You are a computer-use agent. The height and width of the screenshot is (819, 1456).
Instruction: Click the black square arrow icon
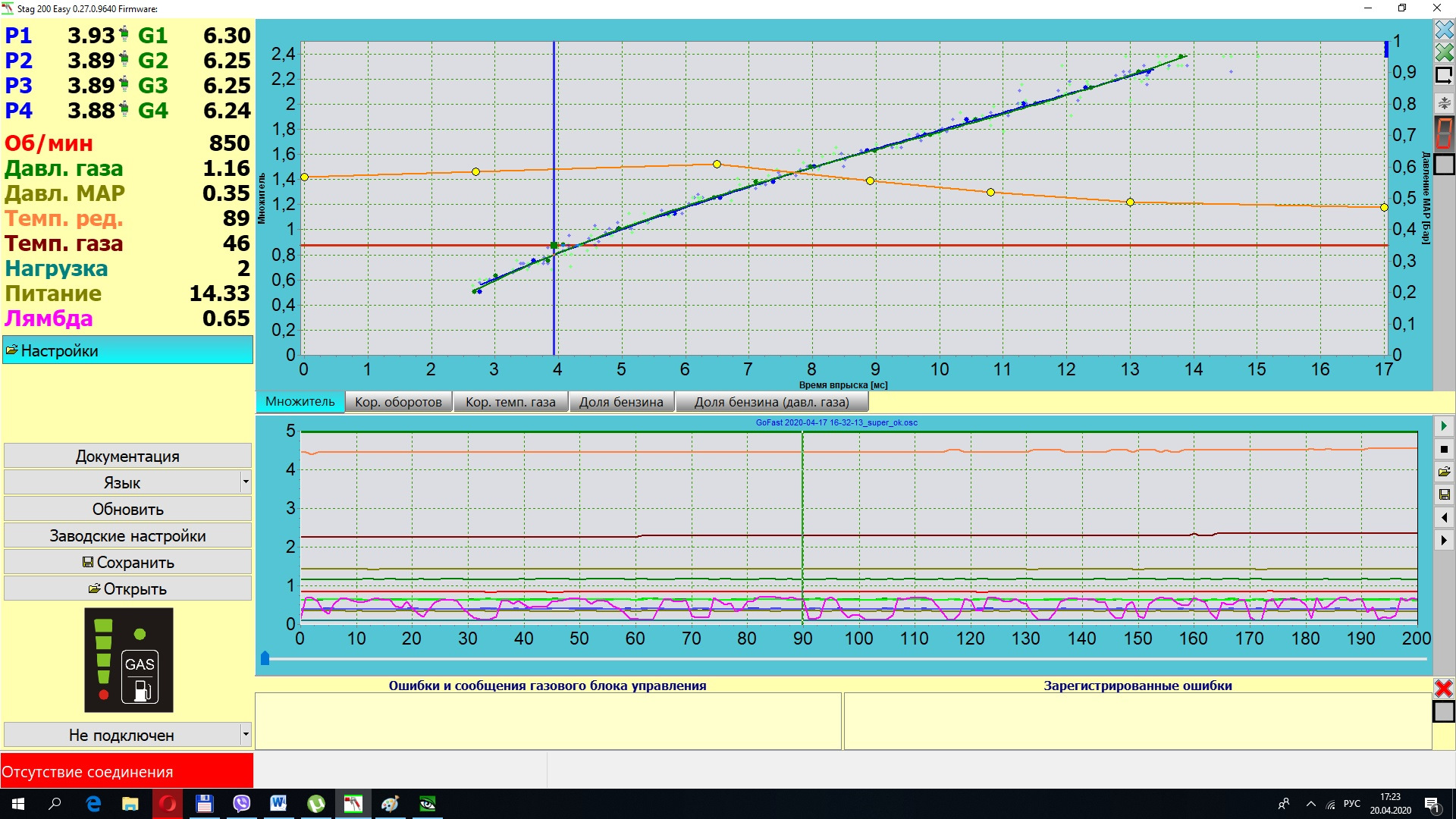pos(1444,76)
